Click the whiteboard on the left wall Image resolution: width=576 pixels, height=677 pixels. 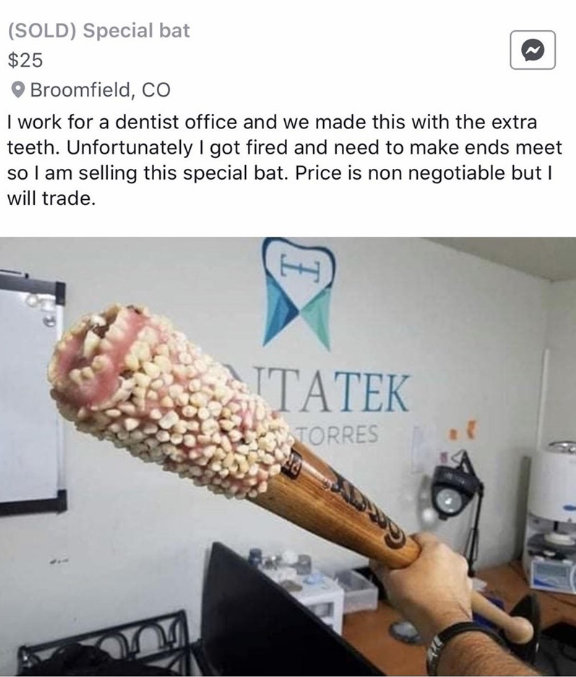coord(30,392)
